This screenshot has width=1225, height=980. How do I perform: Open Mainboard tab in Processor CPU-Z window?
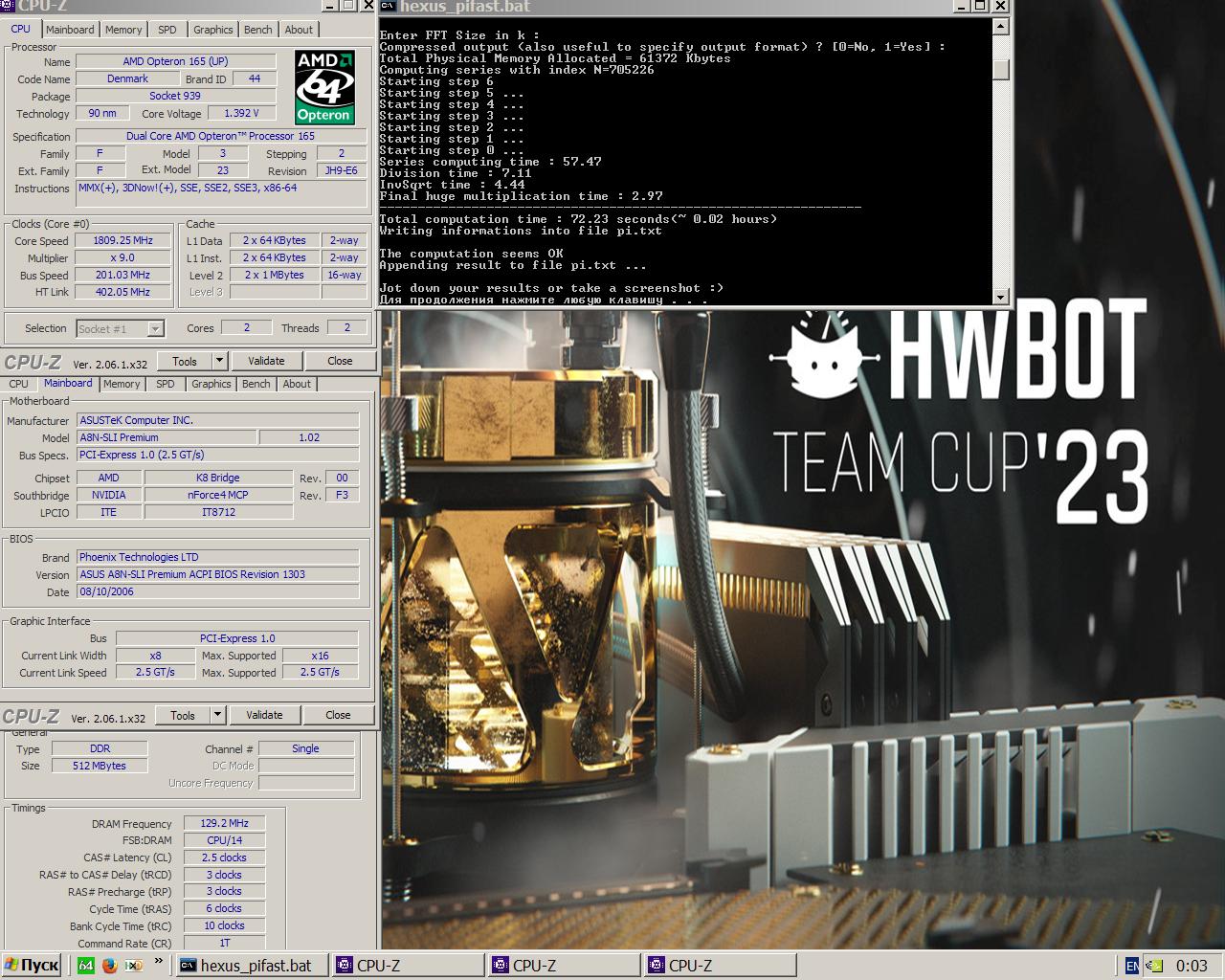(x=70, y=30)
